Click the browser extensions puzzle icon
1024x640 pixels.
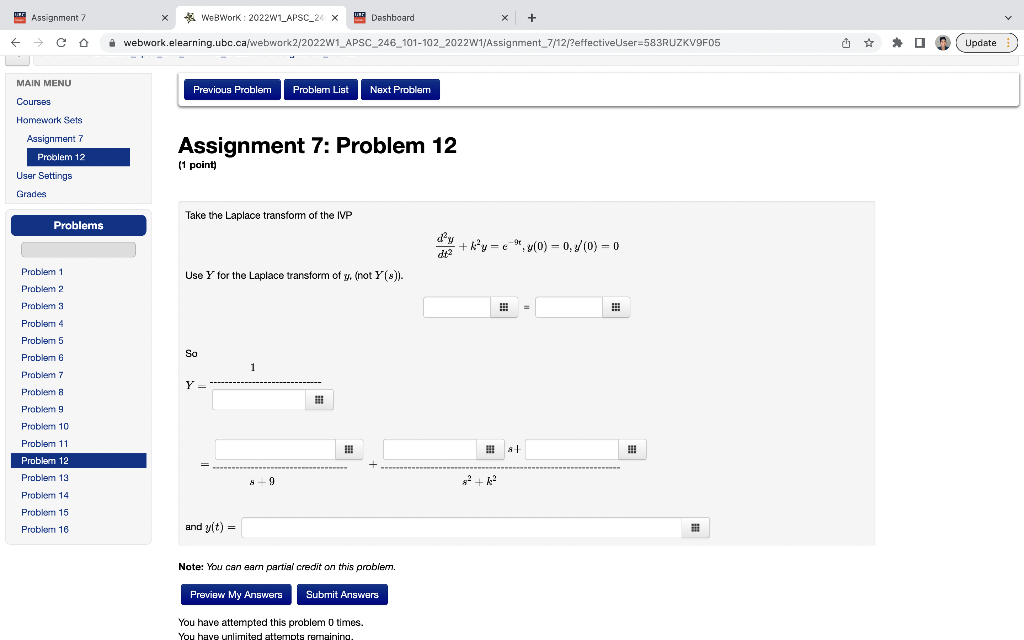click(895, 42)
